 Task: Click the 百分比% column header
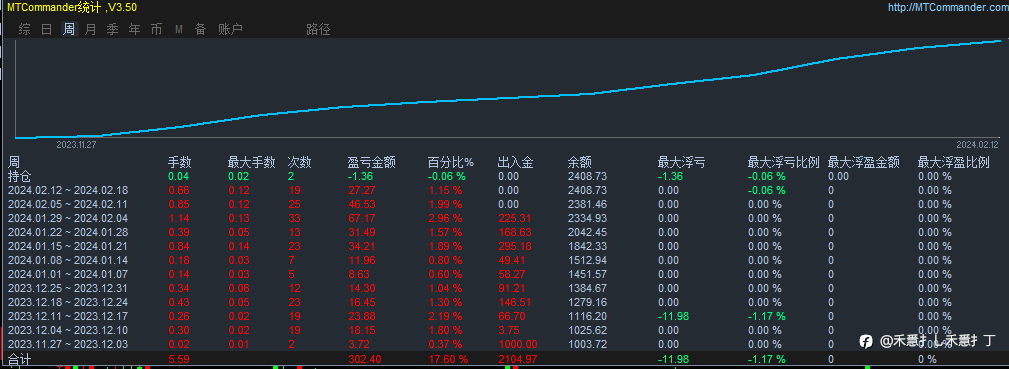[451, 162]
